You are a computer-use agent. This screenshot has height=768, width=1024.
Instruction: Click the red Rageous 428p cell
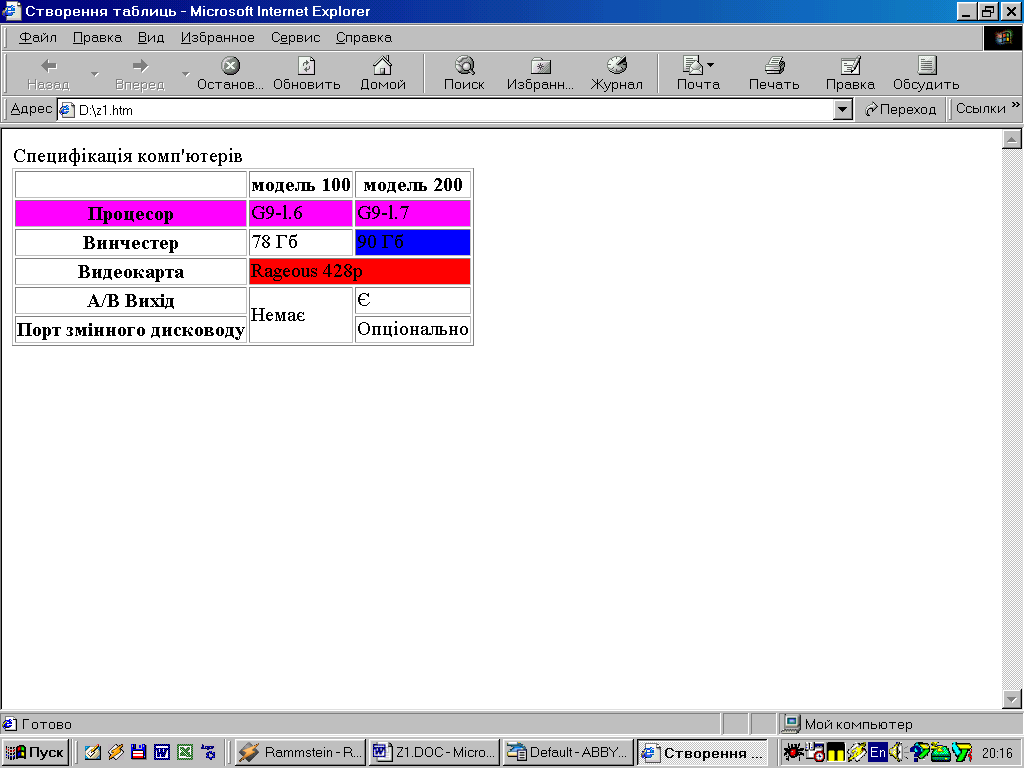pos(360,271)
